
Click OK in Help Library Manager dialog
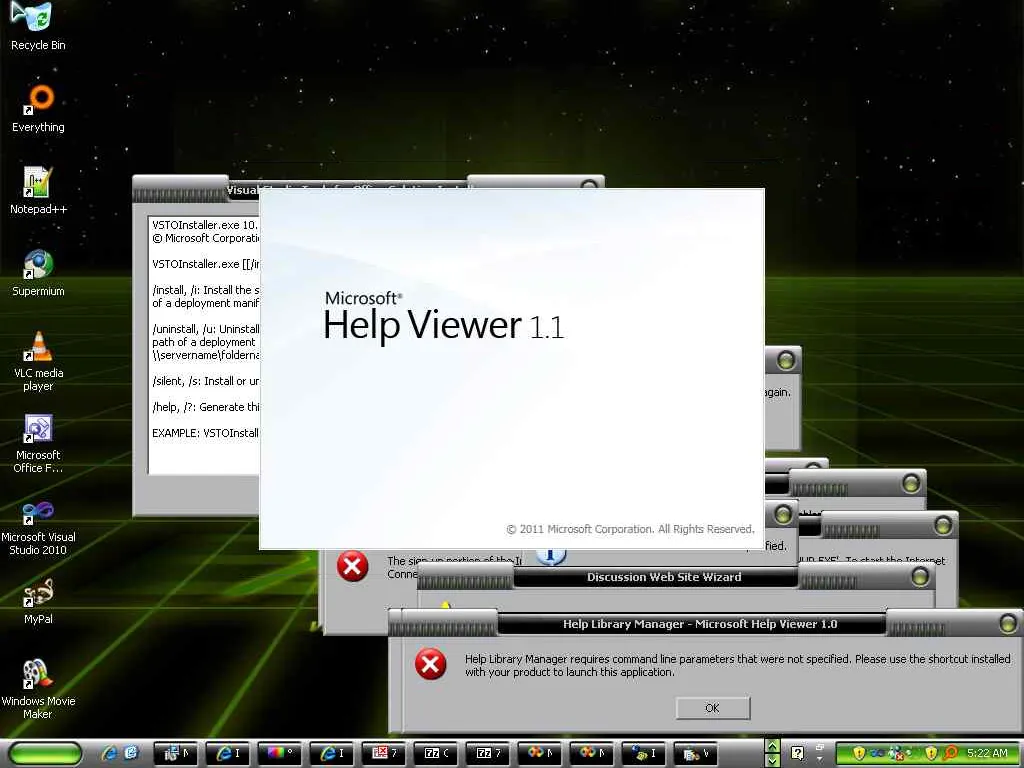click(712, 708)
